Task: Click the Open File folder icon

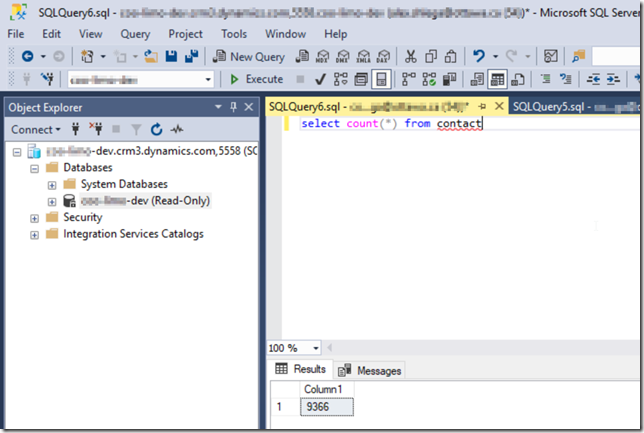Action: 151,56
